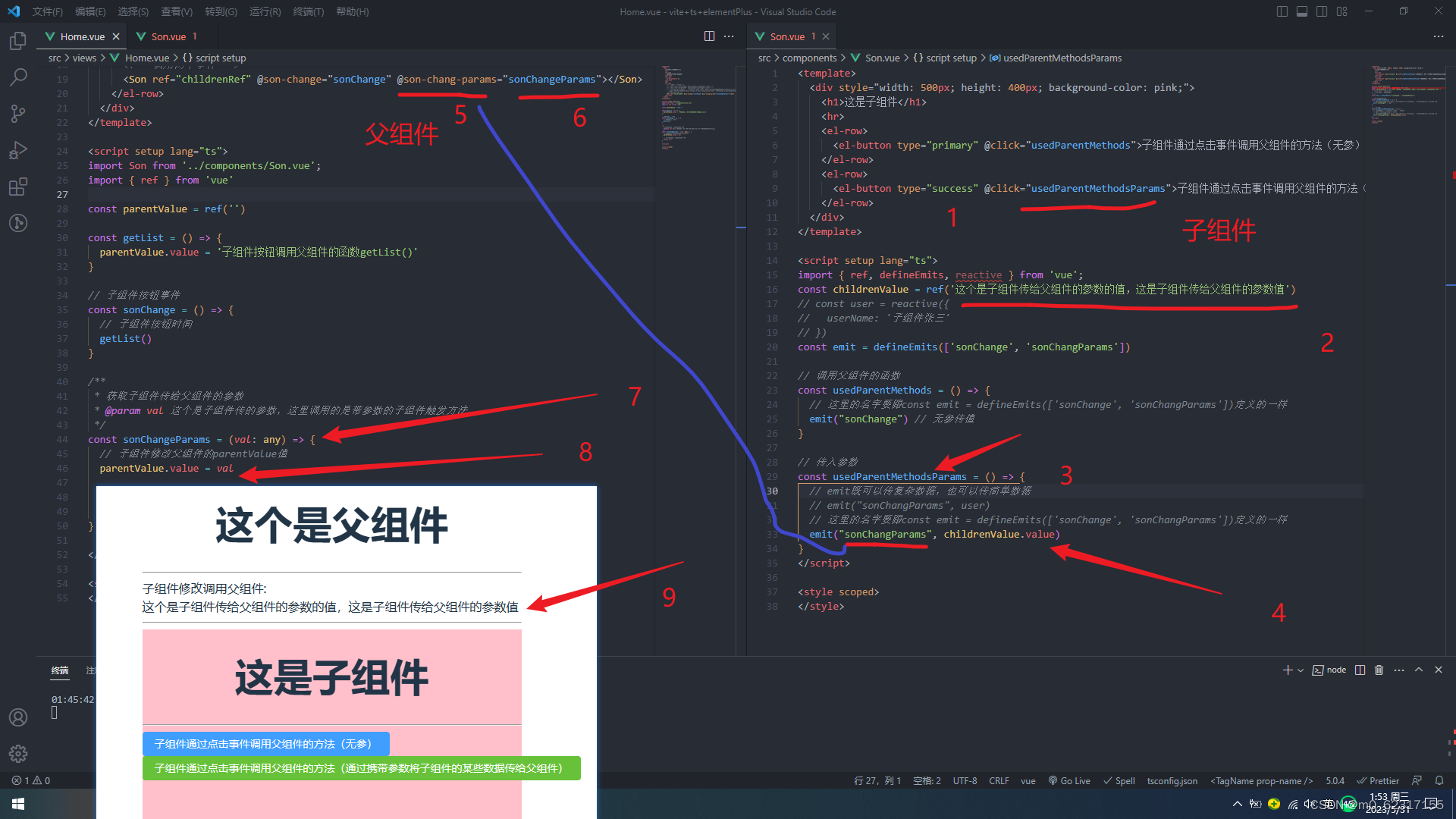This screenshot has width=1456, height=819.
Task: Open usedParentMethodsParams breadcrumb dropdown
Action: [x=1056, y=58]
